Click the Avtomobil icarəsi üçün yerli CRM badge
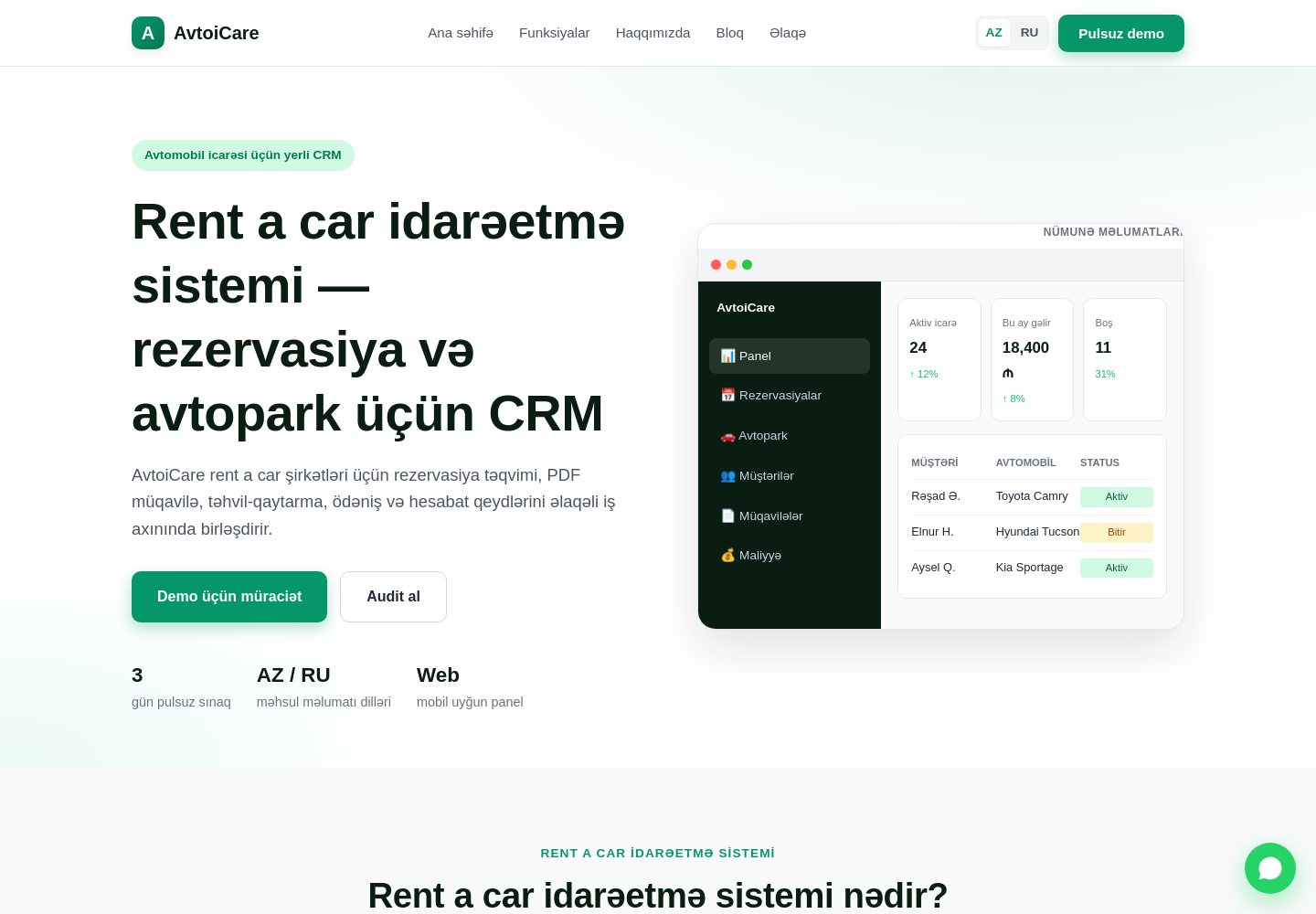 [x=243, y=155]
